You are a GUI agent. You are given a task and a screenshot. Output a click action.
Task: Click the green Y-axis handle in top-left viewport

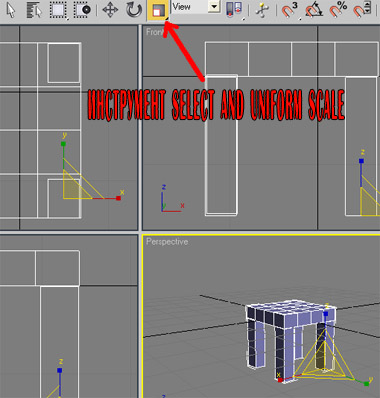63,144
